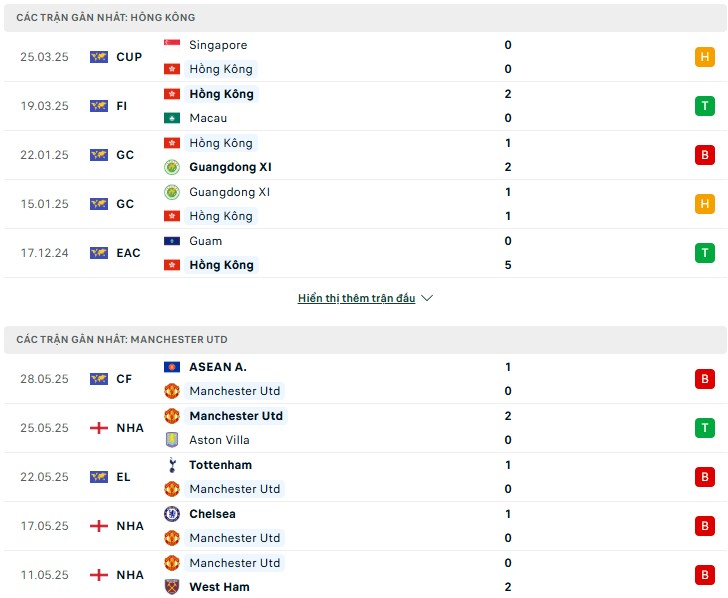This screenshot has width=728, height=598.
Task: Expand more matches with the chevron arrow
Action: [427, 298]
